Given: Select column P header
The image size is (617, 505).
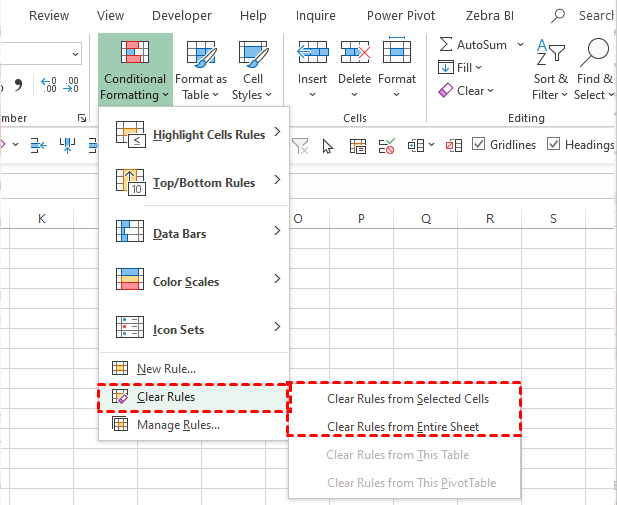Looking at the screenshot, I should (x=361, y=218).
